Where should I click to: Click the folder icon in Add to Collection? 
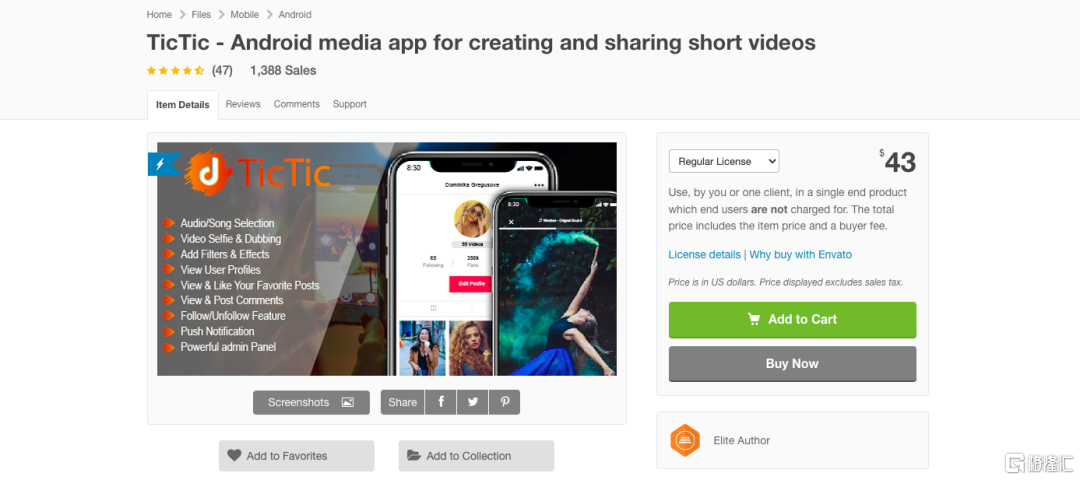pyautogui.click(x=414, y=455)
